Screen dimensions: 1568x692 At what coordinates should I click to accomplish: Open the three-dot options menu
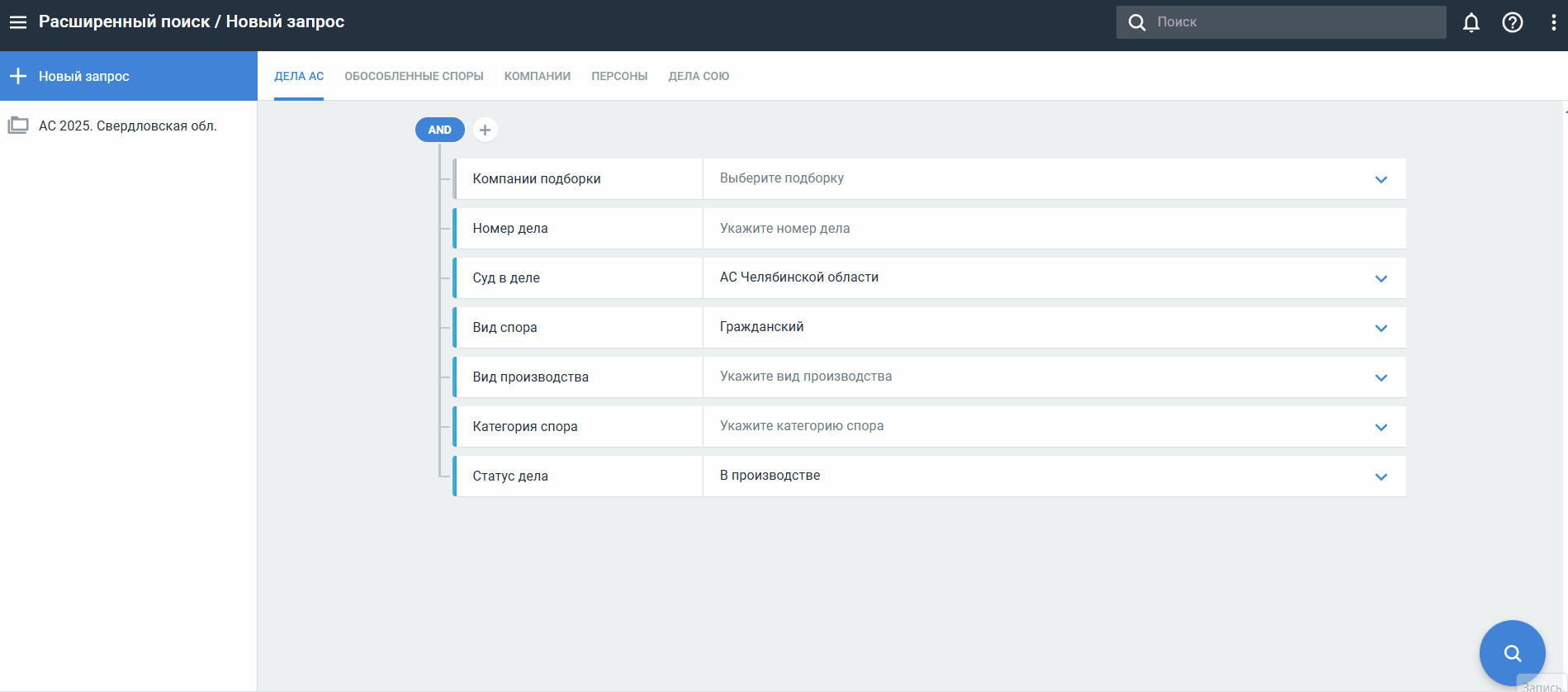click(1553, 22)
